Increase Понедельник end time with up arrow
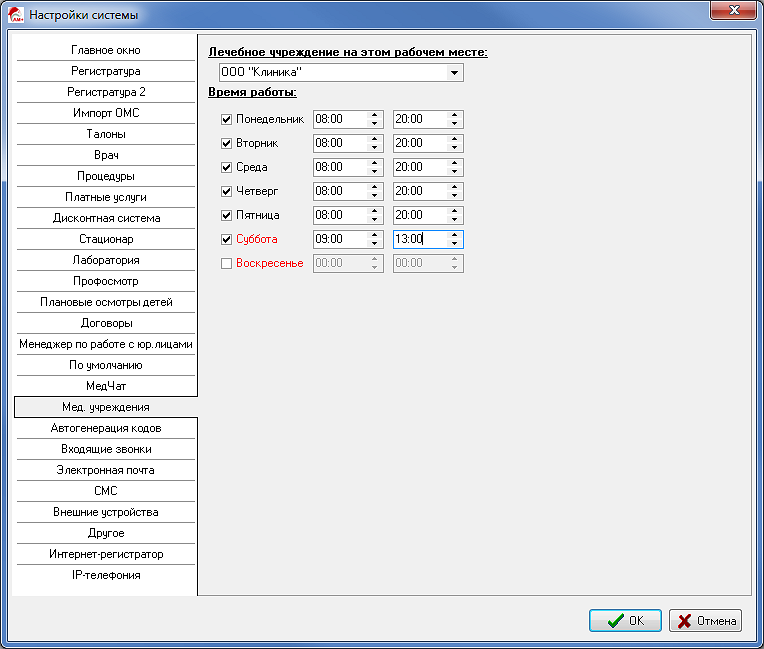 tap(454, 115)
